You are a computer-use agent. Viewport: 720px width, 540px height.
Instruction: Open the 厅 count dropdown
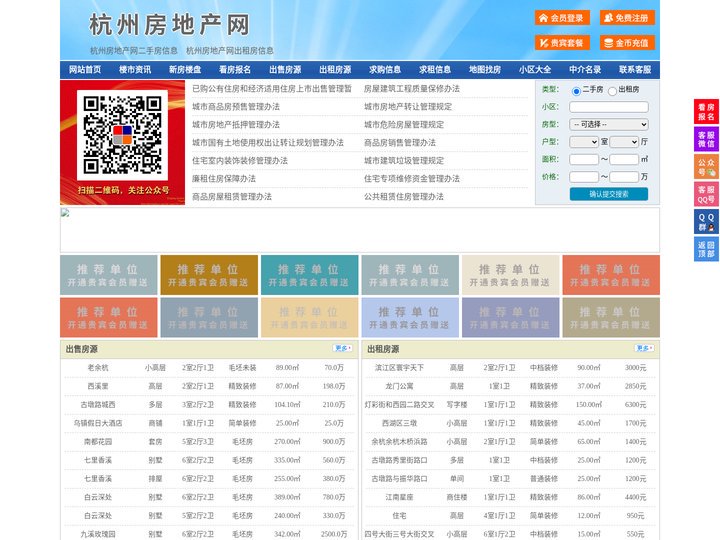pos(624,142)
